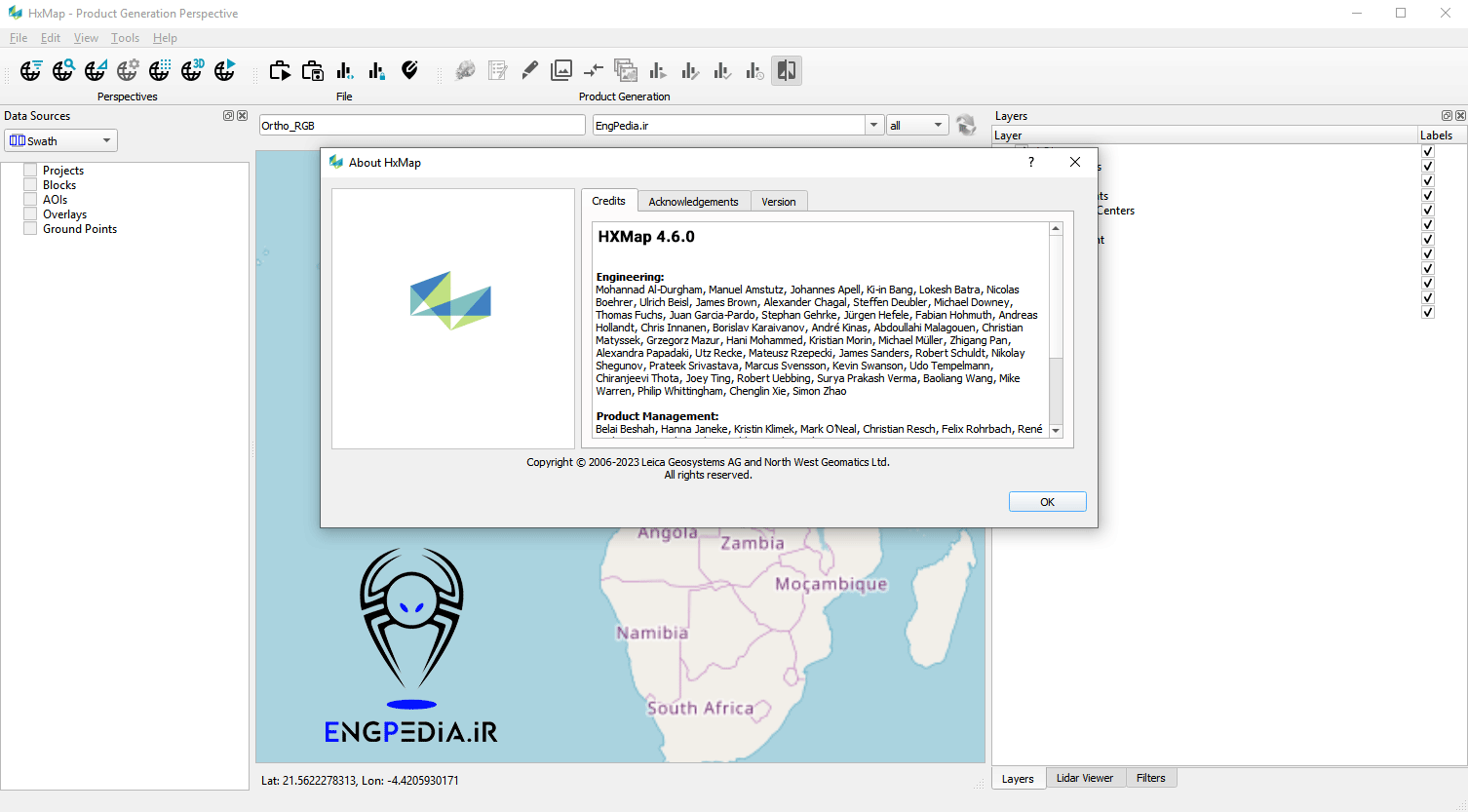The width and height of the screenshot is (1468, 812).
Task: Open the globe-with-magnifier perspective icon
Action: 63,70
